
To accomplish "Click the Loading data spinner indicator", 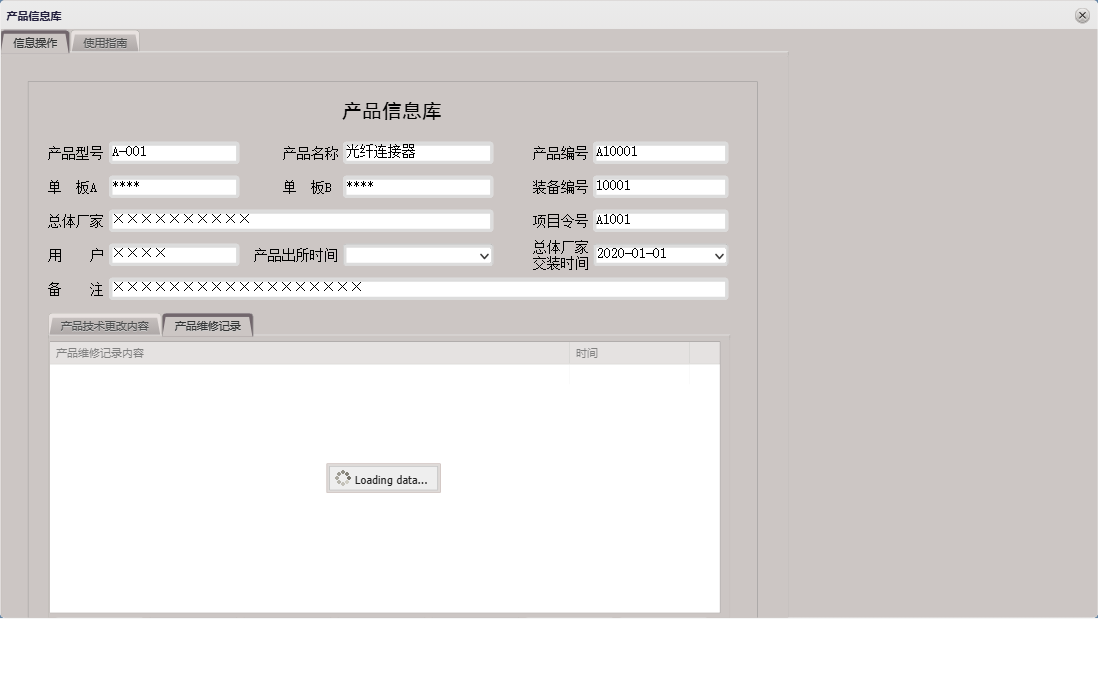I will point(383,478).
